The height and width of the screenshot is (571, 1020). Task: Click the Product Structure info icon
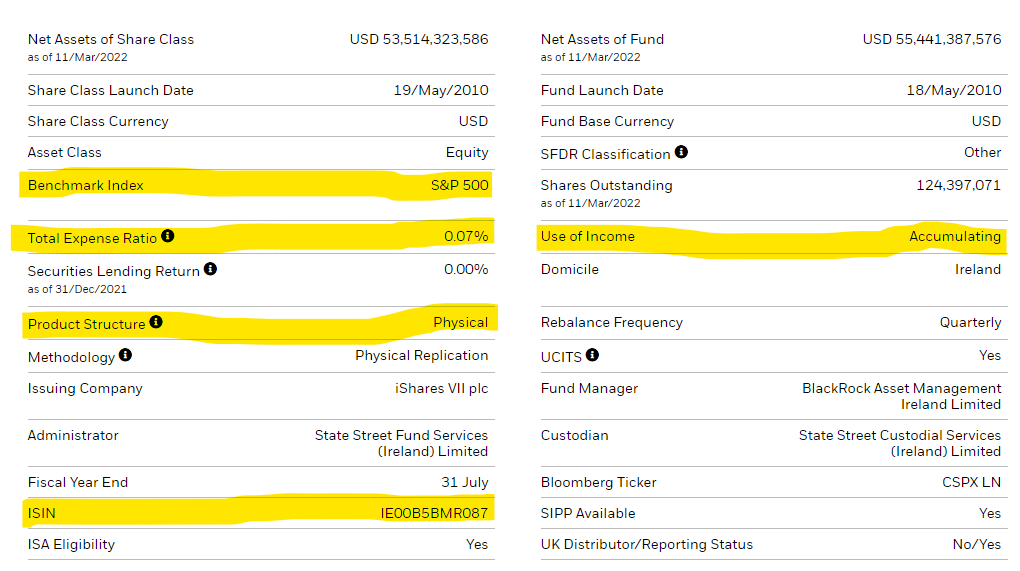pyautogui.click(x=156, y=323)
